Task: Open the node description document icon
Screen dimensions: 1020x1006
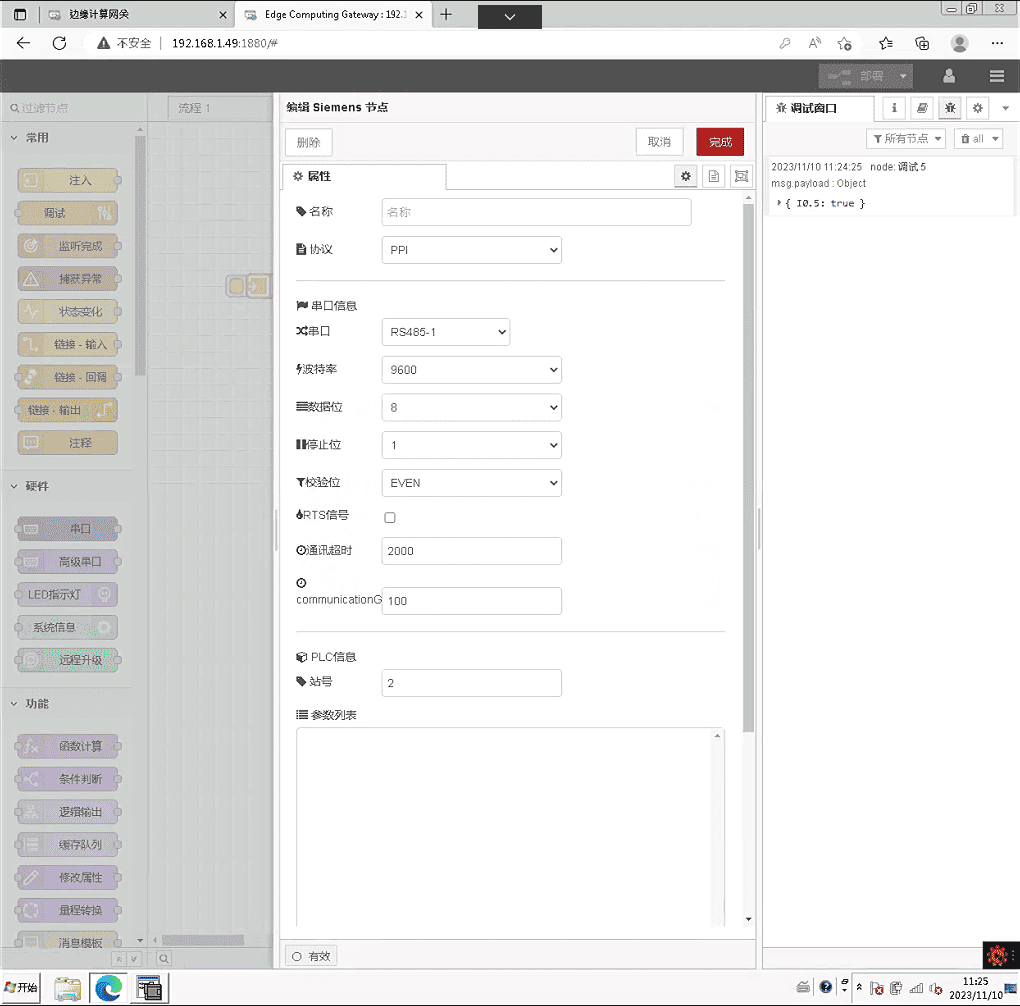Action: 713,176
